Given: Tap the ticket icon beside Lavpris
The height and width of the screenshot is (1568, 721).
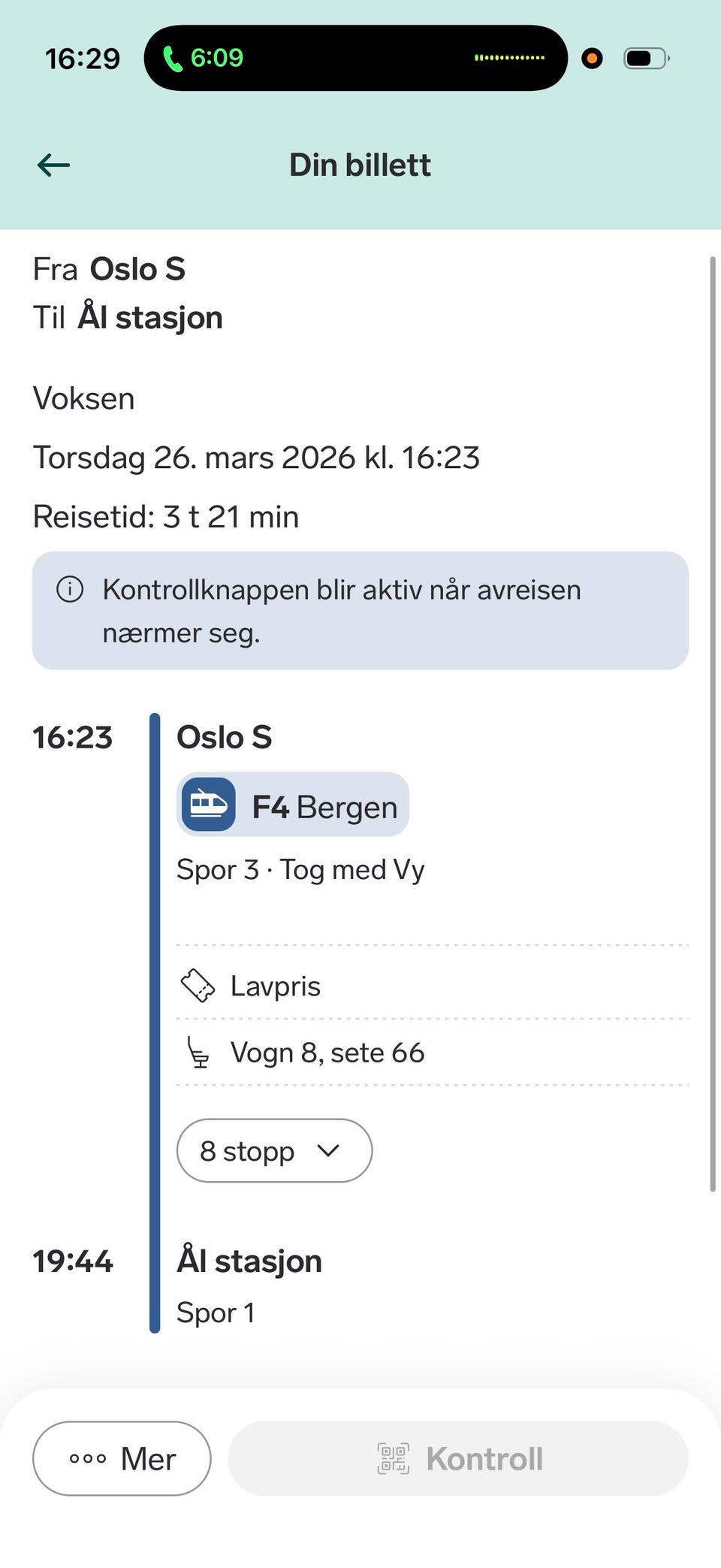Looking at the screenshot, I should 198,986.
